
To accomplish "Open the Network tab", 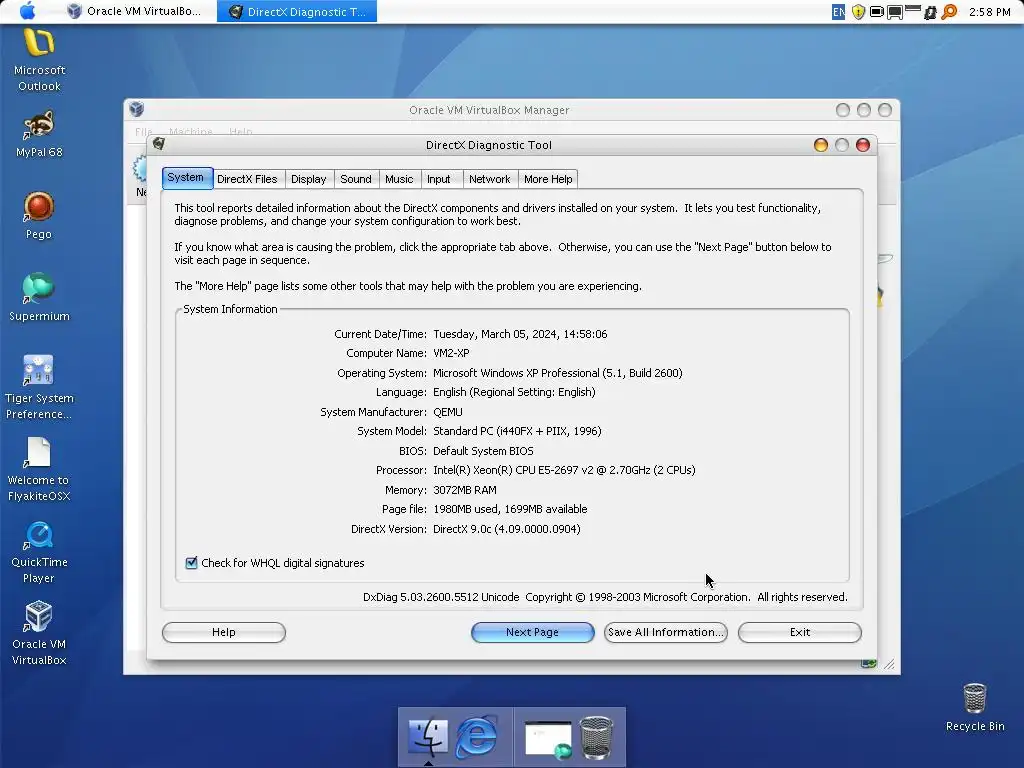I will (x=490, y=179).
